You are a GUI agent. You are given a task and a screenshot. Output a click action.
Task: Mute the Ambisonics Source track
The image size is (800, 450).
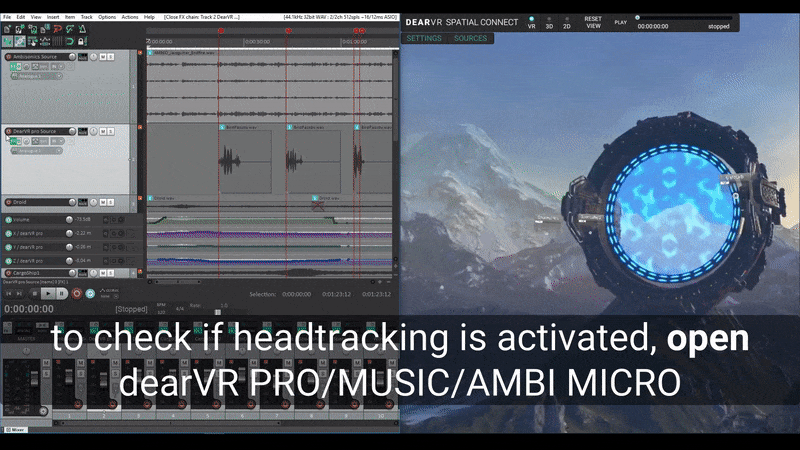[x=103, y=57]
